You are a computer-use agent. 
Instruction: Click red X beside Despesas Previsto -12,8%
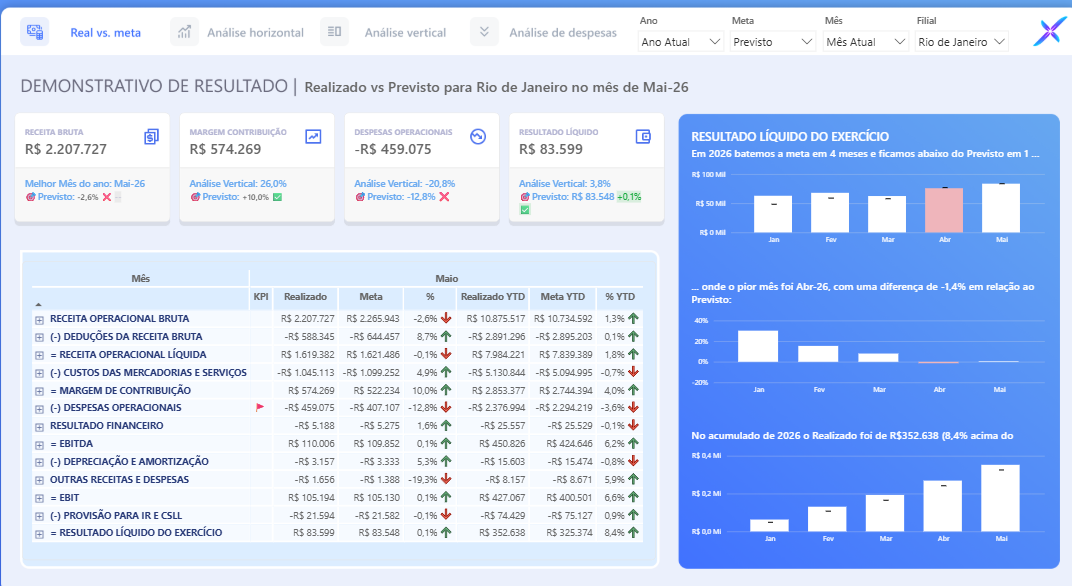(444, 197)
